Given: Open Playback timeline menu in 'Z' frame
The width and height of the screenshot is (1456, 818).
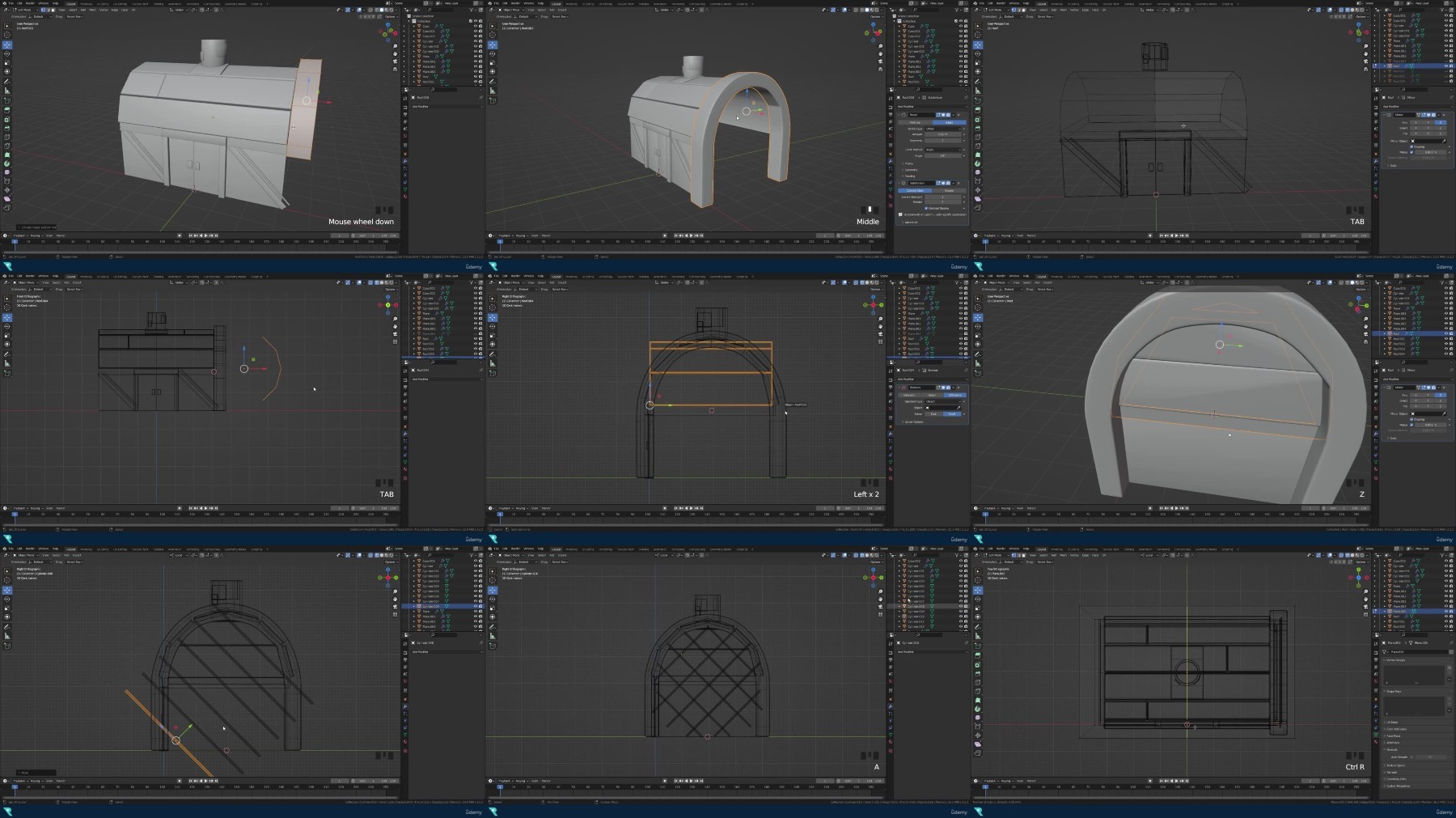Looking at the screenshot, I should [x=990, y=508].
